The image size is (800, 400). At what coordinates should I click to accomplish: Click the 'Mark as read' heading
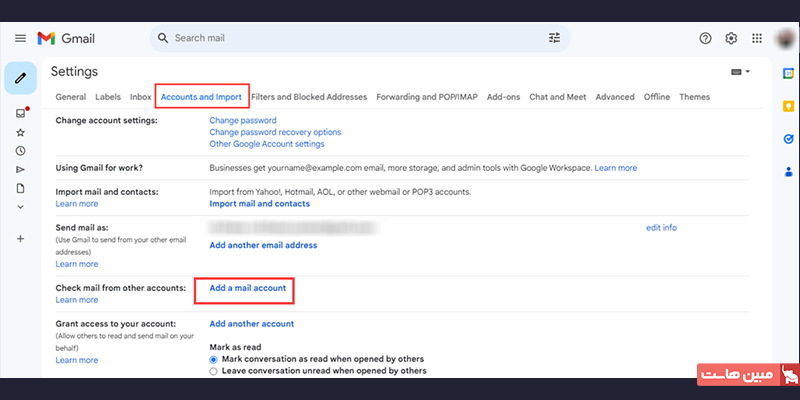coord(235,347)
